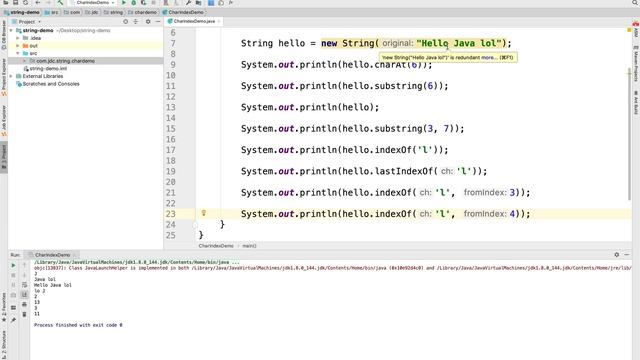640x360 pixels.
Task: Open the Maven Projects tool window tab
Action: 636,64
